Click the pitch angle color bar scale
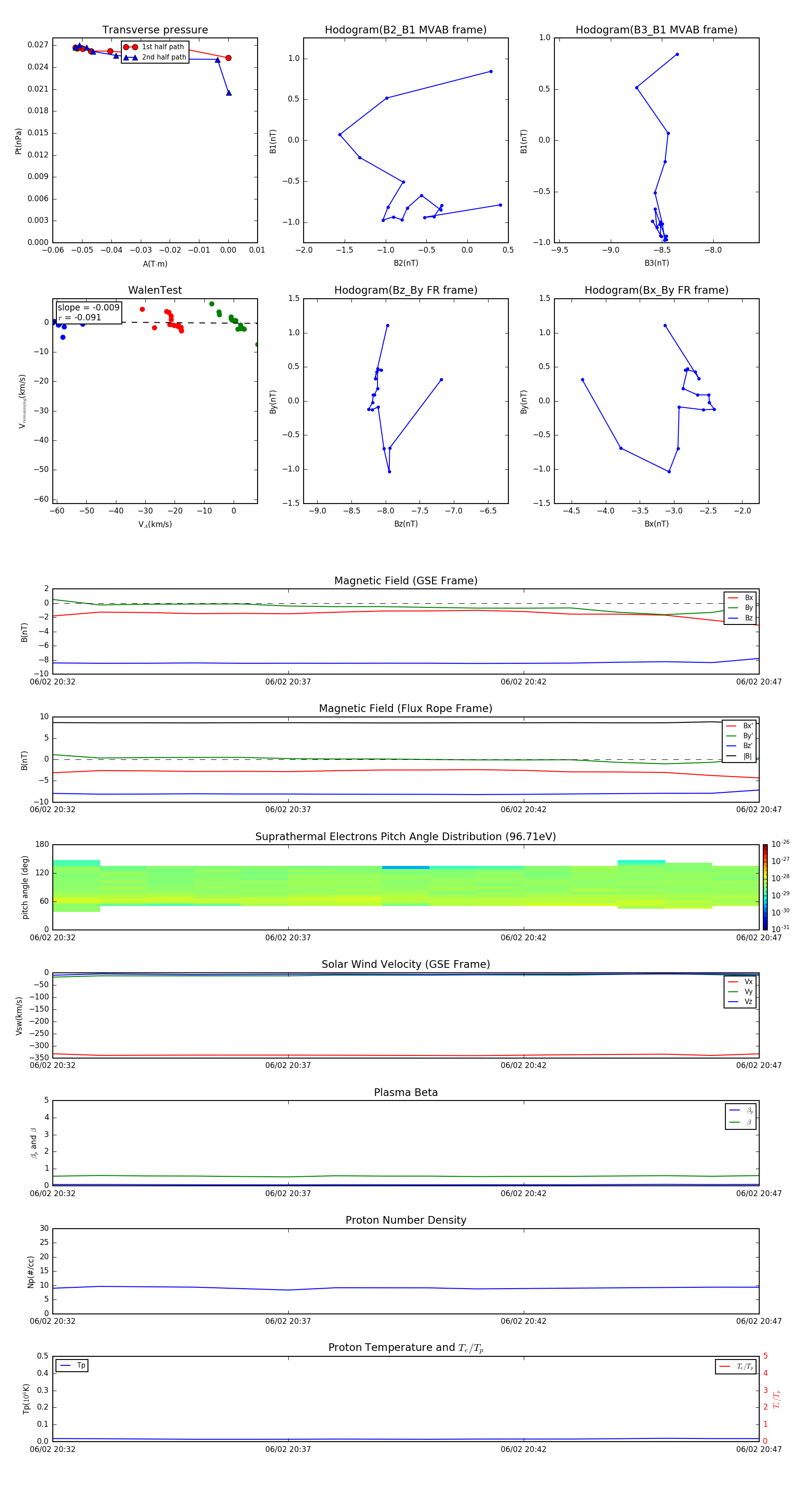The height and width of the screenshot is (1489, 812). click(765, 887)
